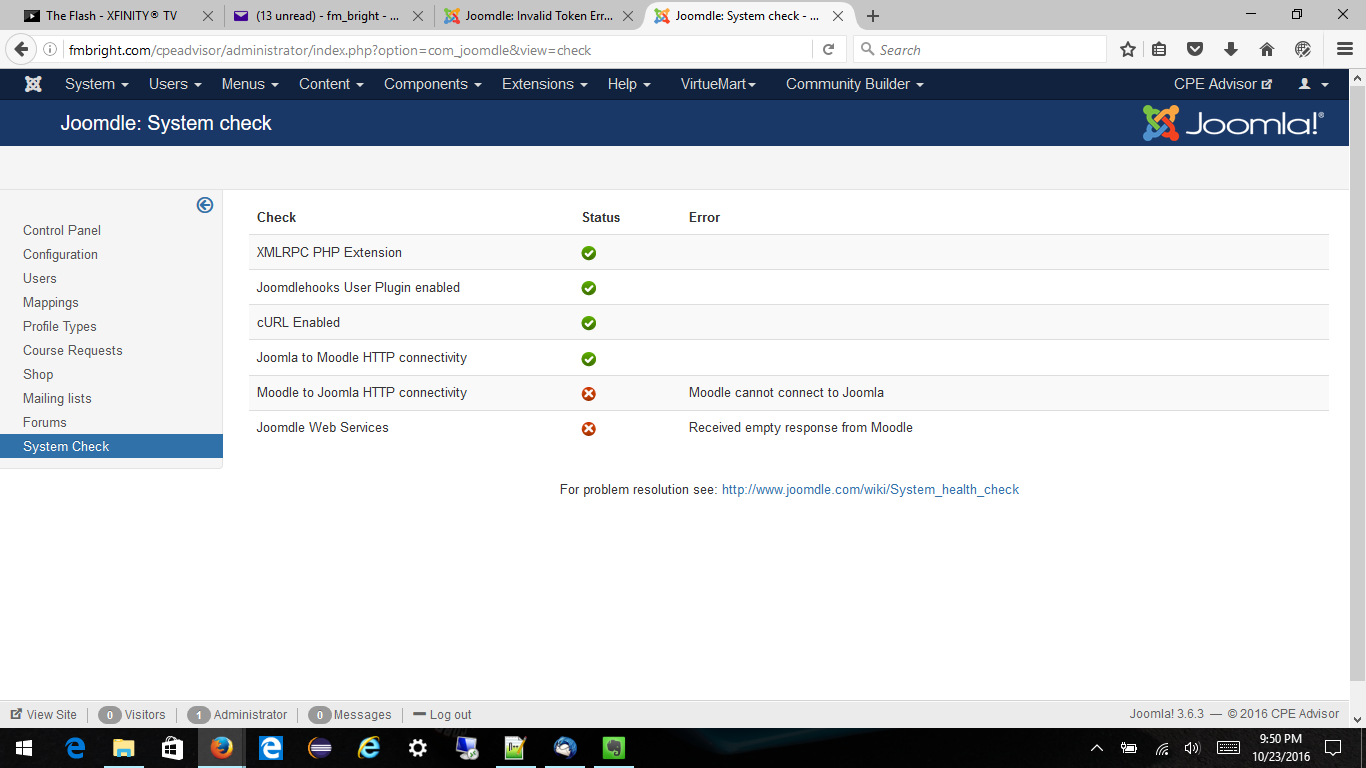Expand the user account dropdown
This screenshot has height=768, width=1366.
coord(1313,84)
